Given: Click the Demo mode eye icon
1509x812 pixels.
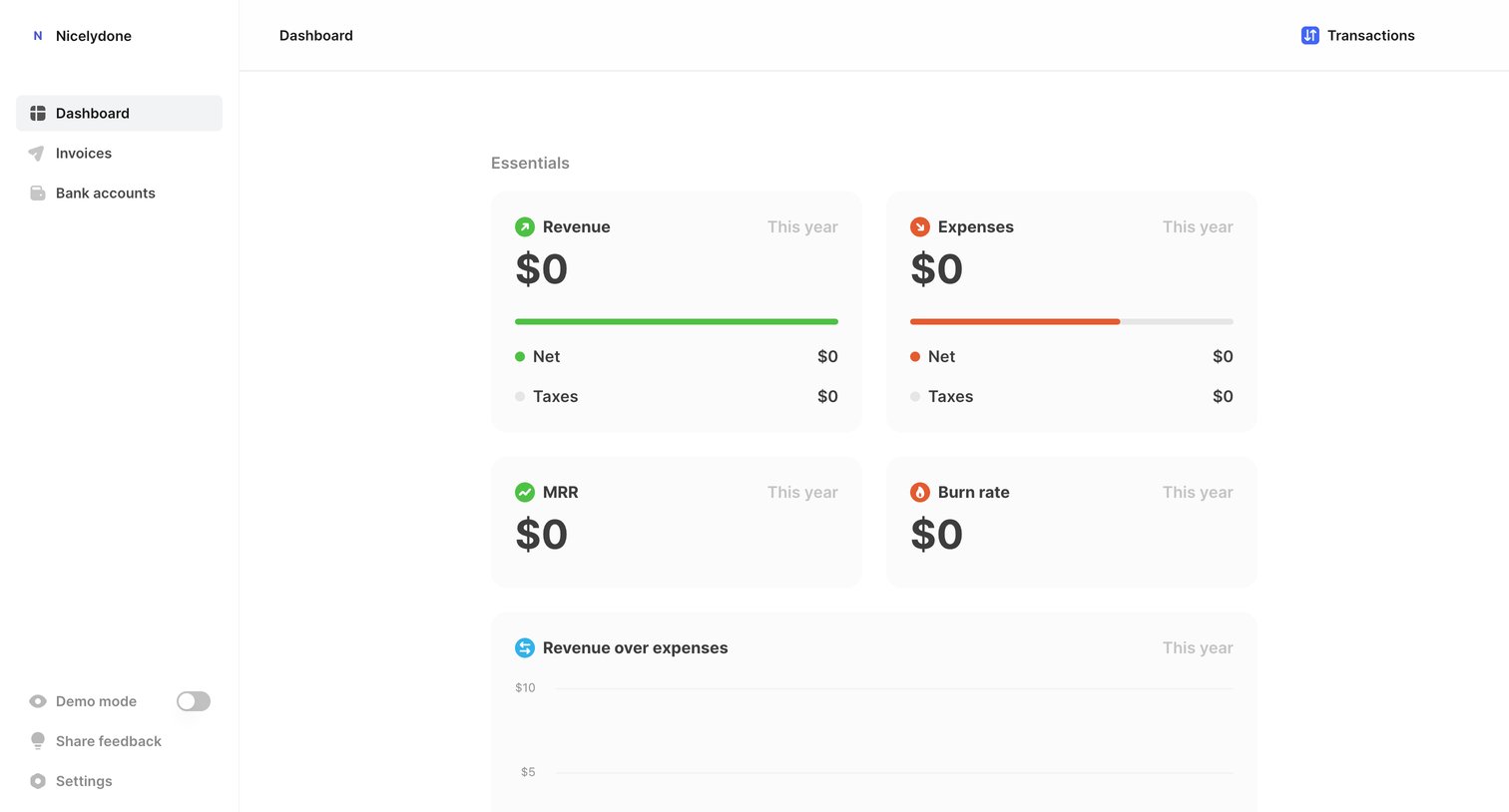Looking at the screenshot, I should 38,702.
